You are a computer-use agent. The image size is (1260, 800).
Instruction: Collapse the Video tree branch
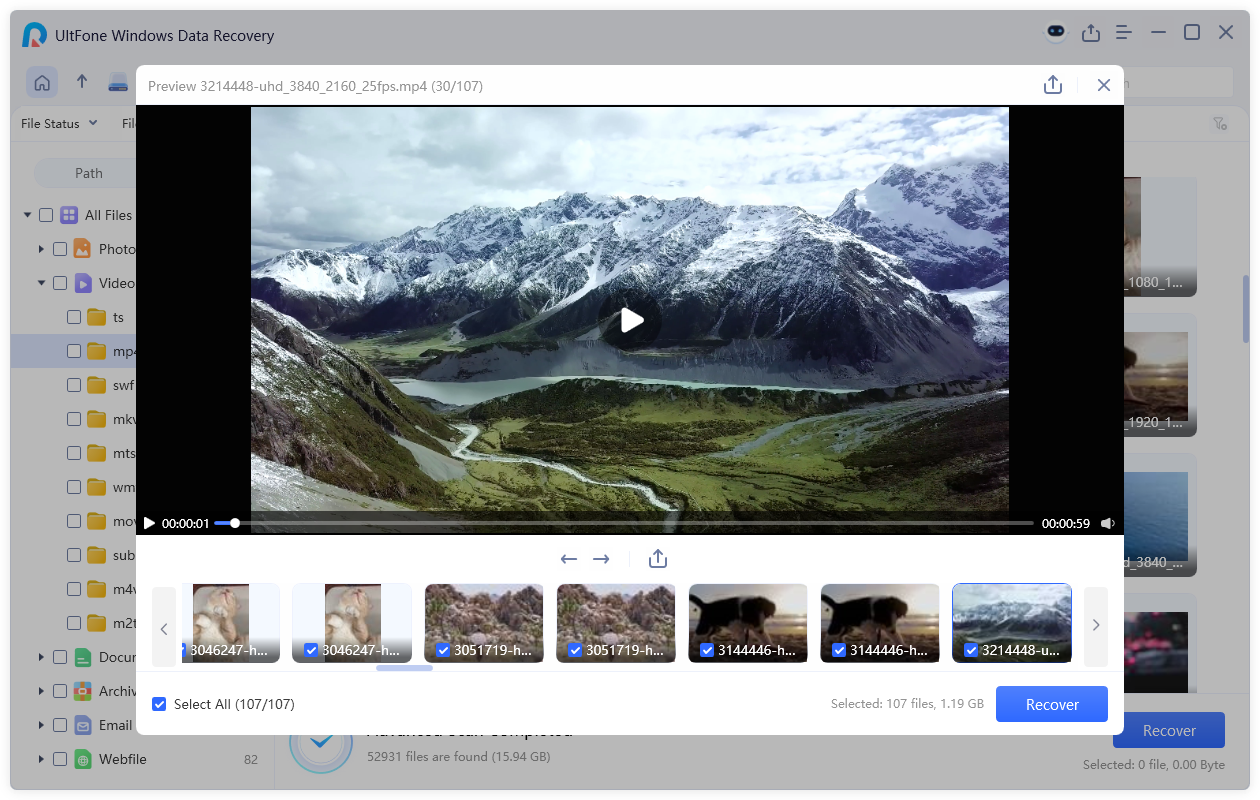(40, 282)
